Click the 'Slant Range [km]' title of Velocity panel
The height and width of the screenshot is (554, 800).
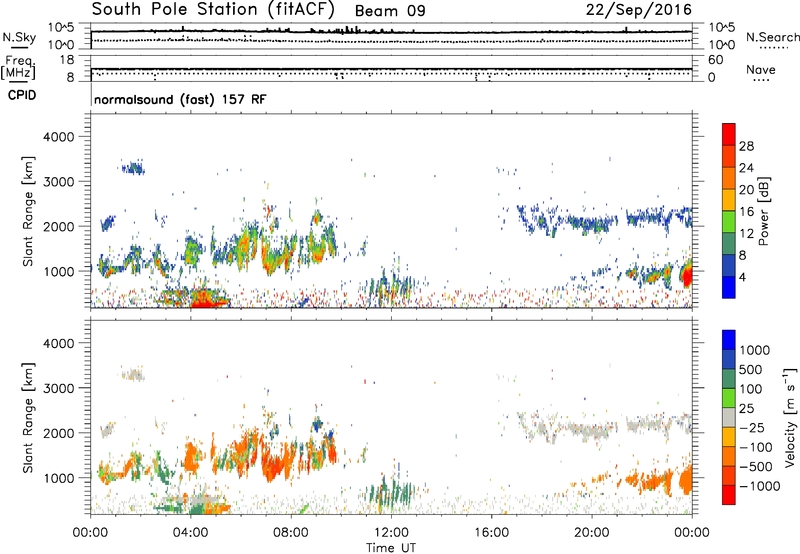click(x=28, y=418)
